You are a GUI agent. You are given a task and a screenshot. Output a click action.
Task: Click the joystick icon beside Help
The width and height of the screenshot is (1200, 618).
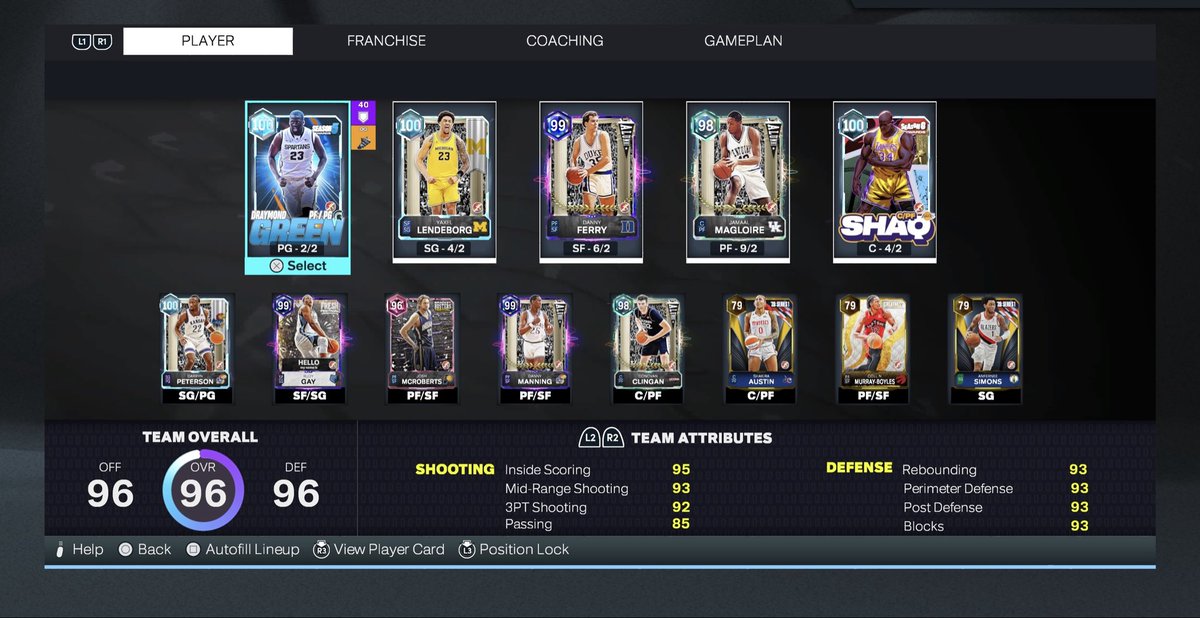[60, 549]
